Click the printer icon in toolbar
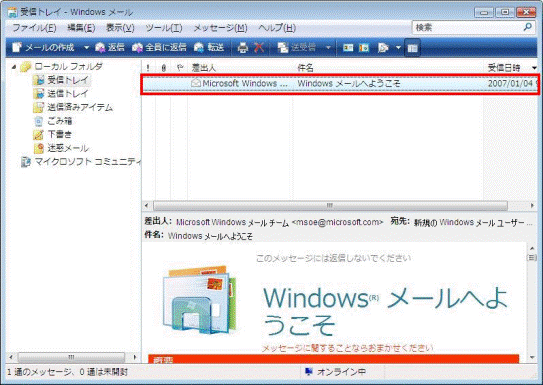 (242, 47)
